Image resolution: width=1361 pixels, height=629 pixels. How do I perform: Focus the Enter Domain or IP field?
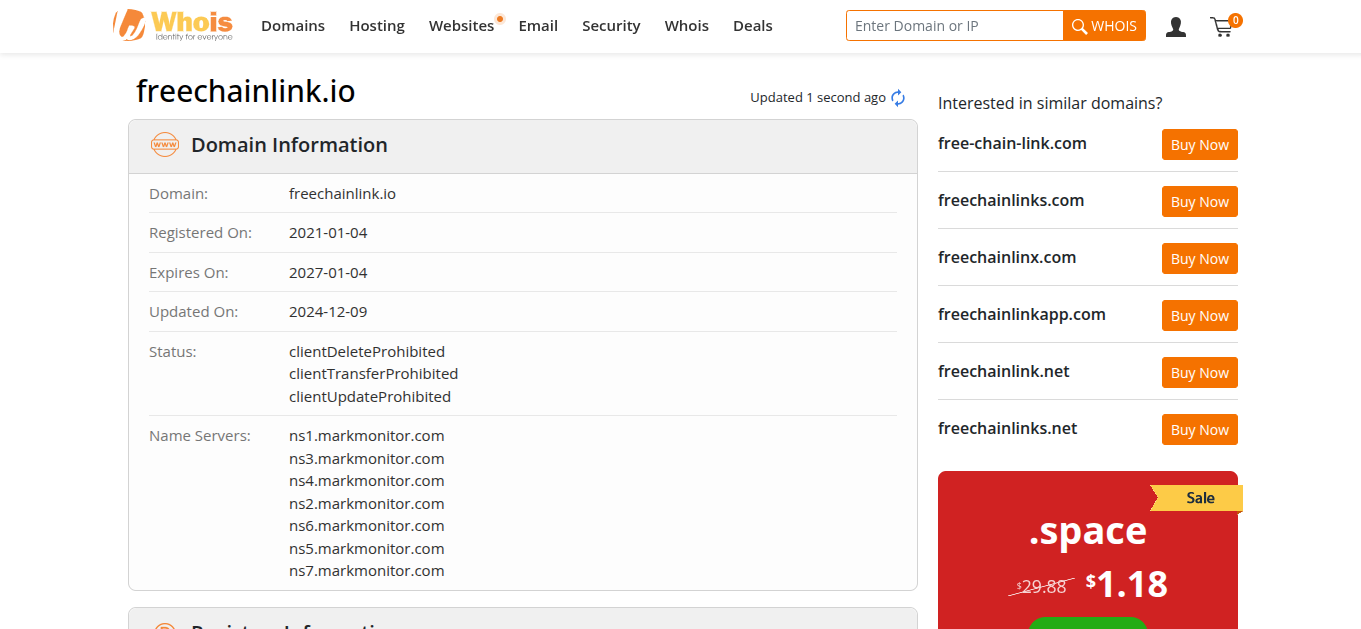955,26
